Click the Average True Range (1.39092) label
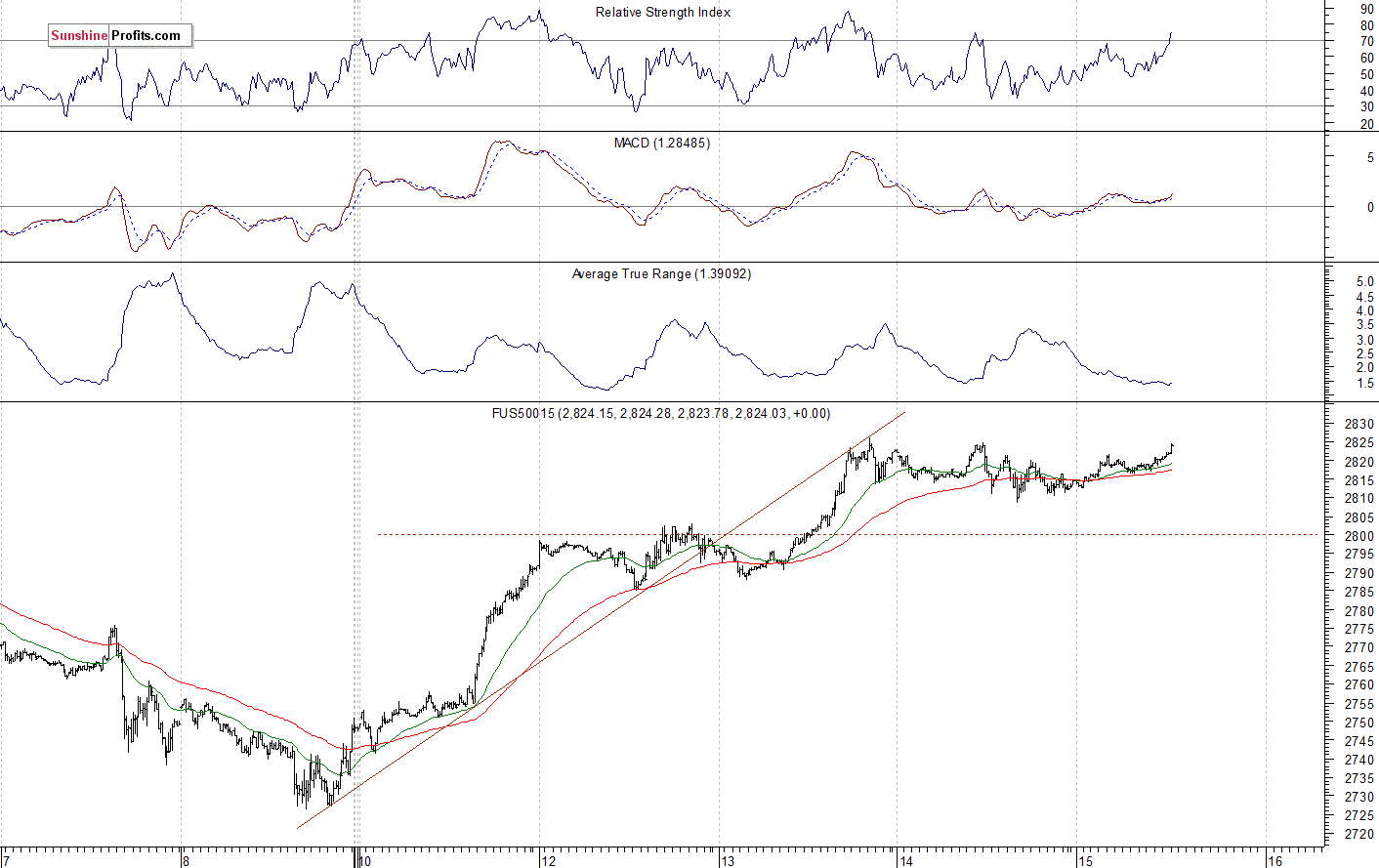 661,274
